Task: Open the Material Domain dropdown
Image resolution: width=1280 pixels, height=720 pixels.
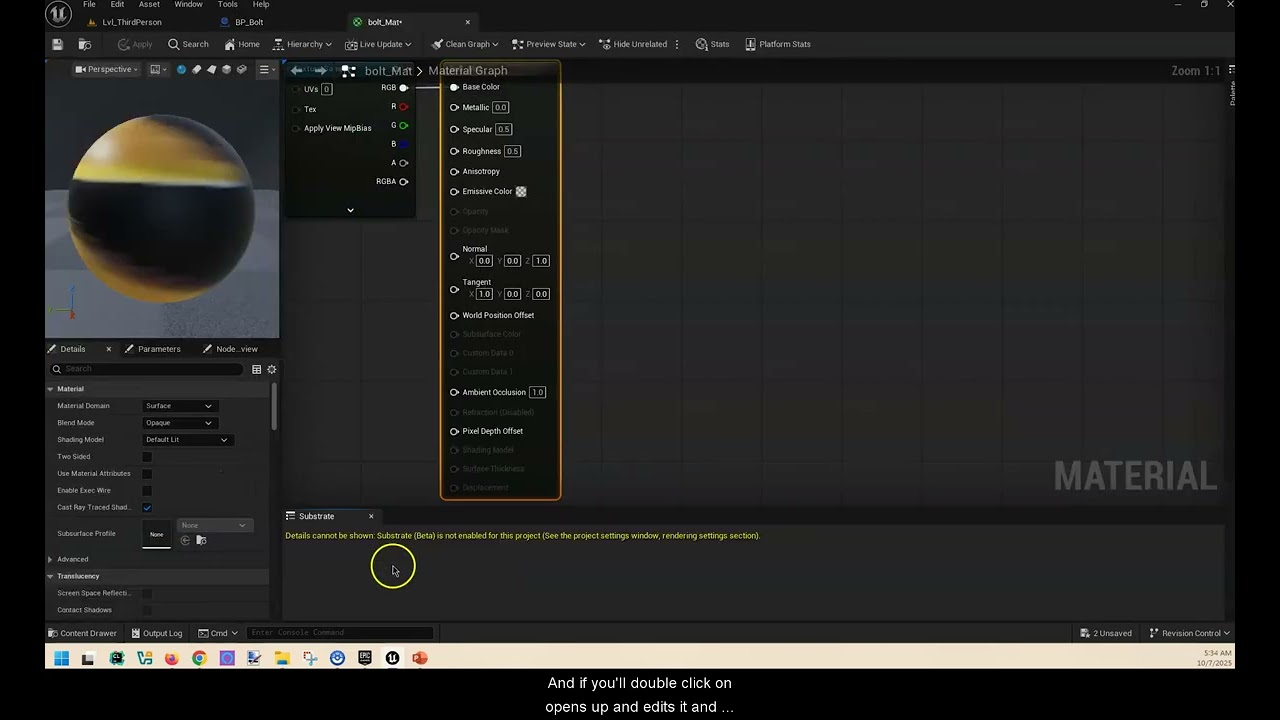Action: (x=178, y=406)
